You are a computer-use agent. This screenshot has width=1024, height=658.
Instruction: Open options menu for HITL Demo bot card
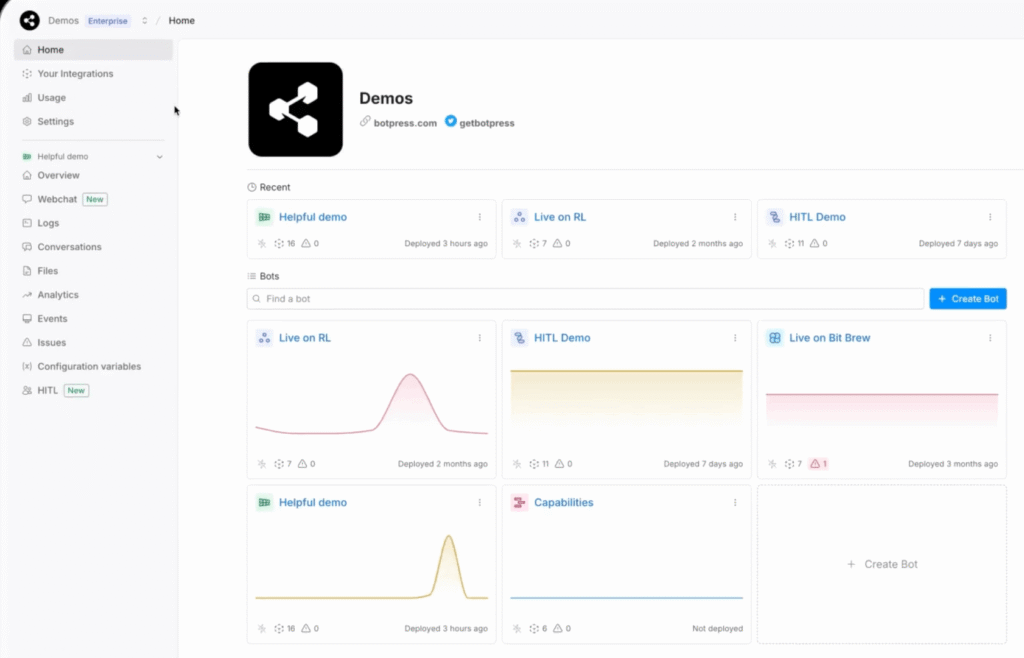(735, 337)
